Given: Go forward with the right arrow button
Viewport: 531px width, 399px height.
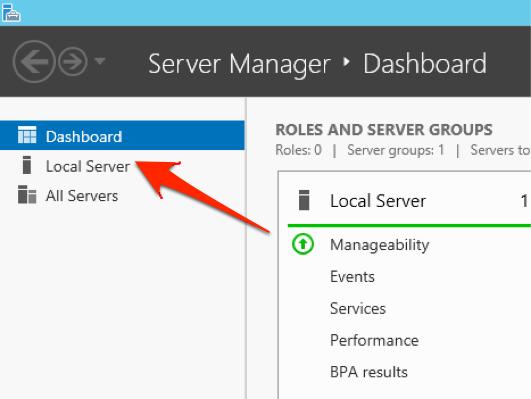Looking at the screenshot, I should coord(72,61).
